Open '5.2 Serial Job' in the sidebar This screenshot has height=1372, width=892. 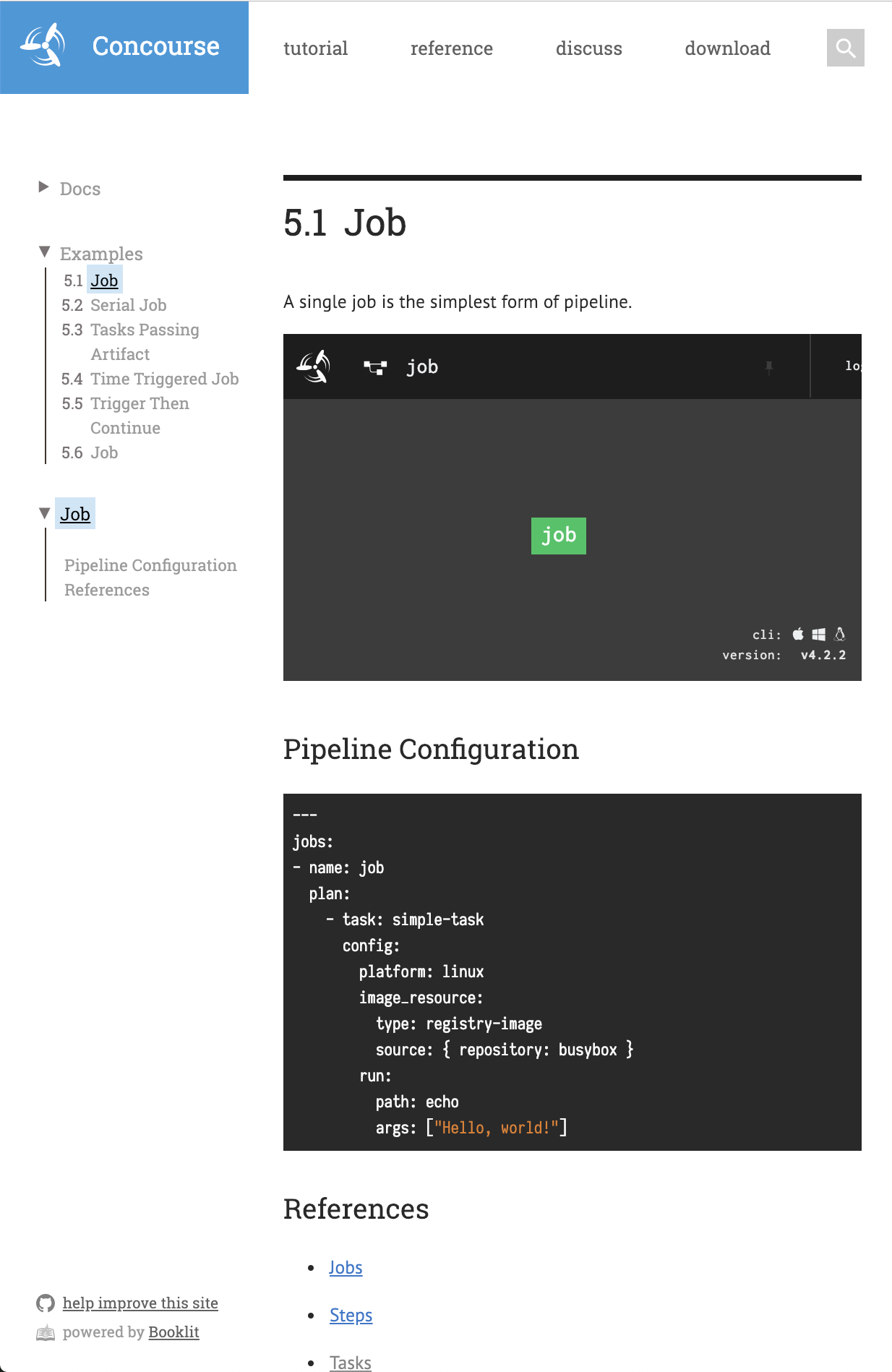(128, 304)
